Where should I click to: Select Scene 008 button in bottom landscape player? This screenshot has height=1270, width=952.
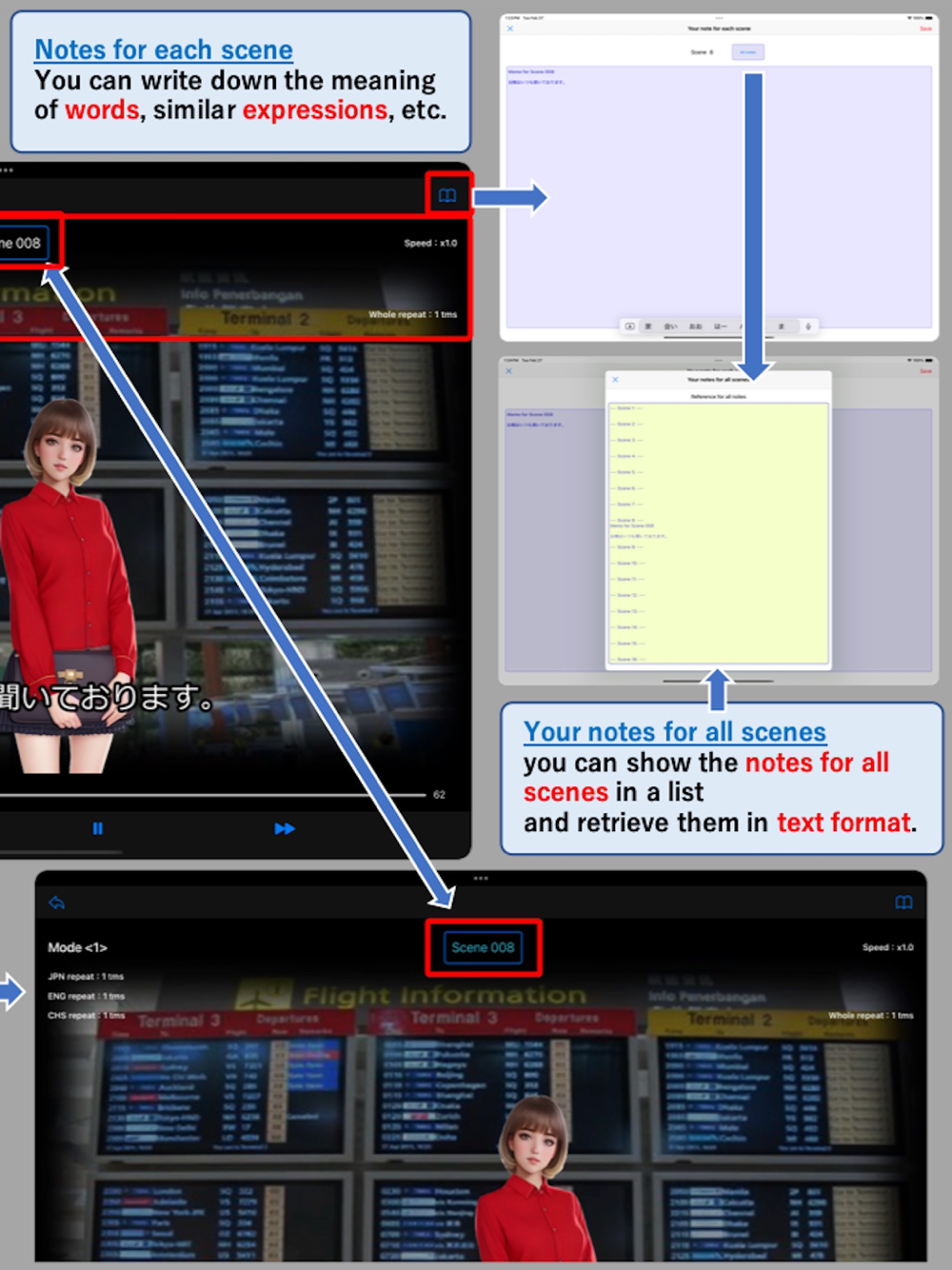pos(483,947)
